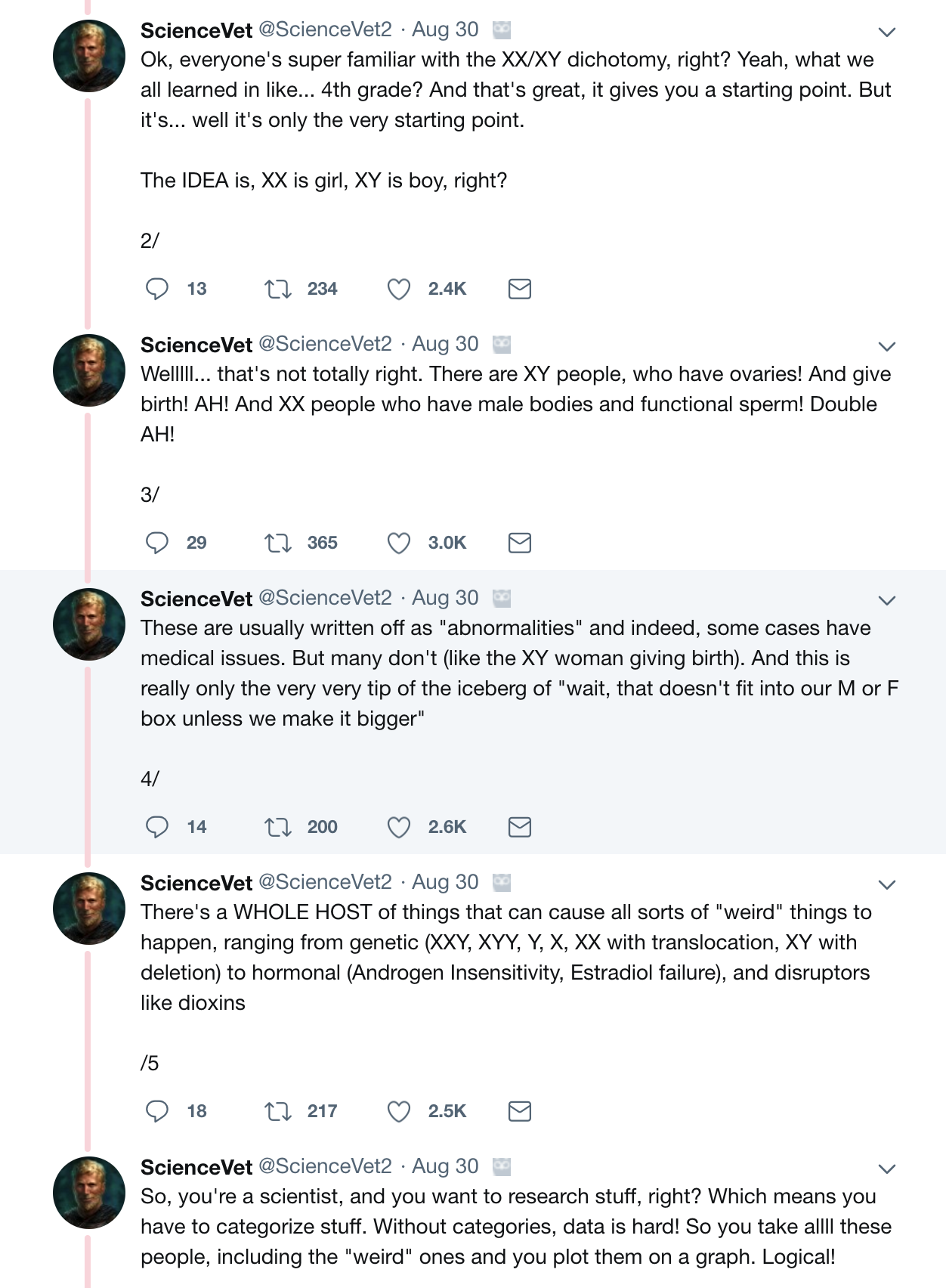The height and width of the screenshot is (1288, 946).
Task: Like the highlighted tweet with 2.6K likes
Action: click(x=399, y=827)
